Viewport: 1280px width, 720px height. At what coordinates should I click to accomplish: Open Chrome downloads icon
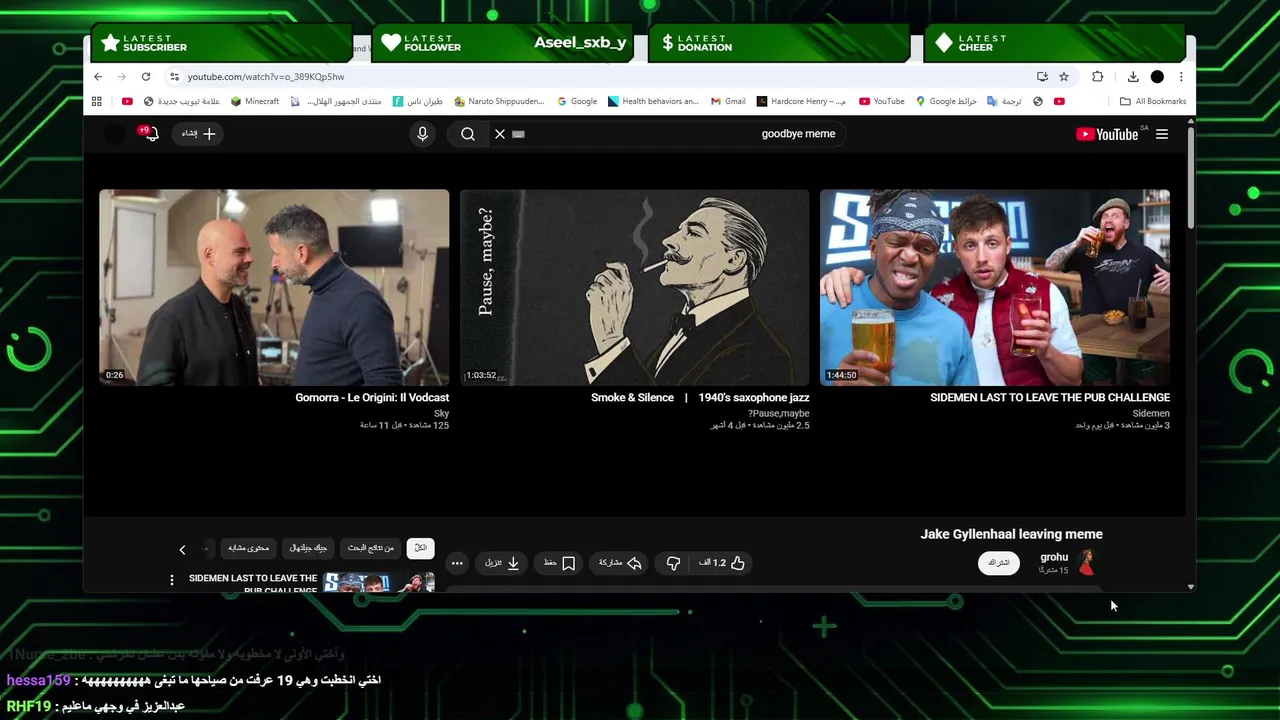point(1133,77)
